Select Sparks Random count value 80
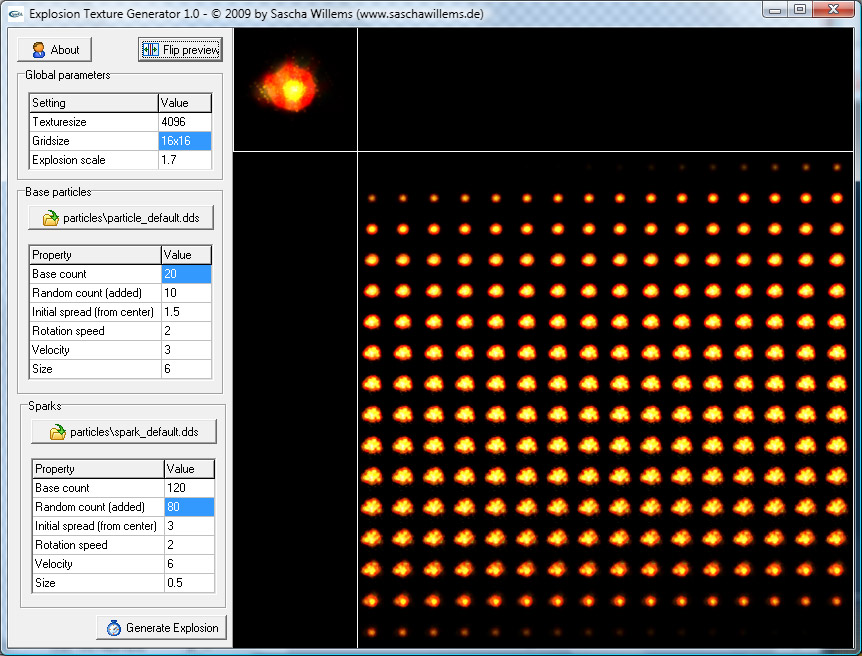The width and height of the screenshot is (862, 656). 189,507
